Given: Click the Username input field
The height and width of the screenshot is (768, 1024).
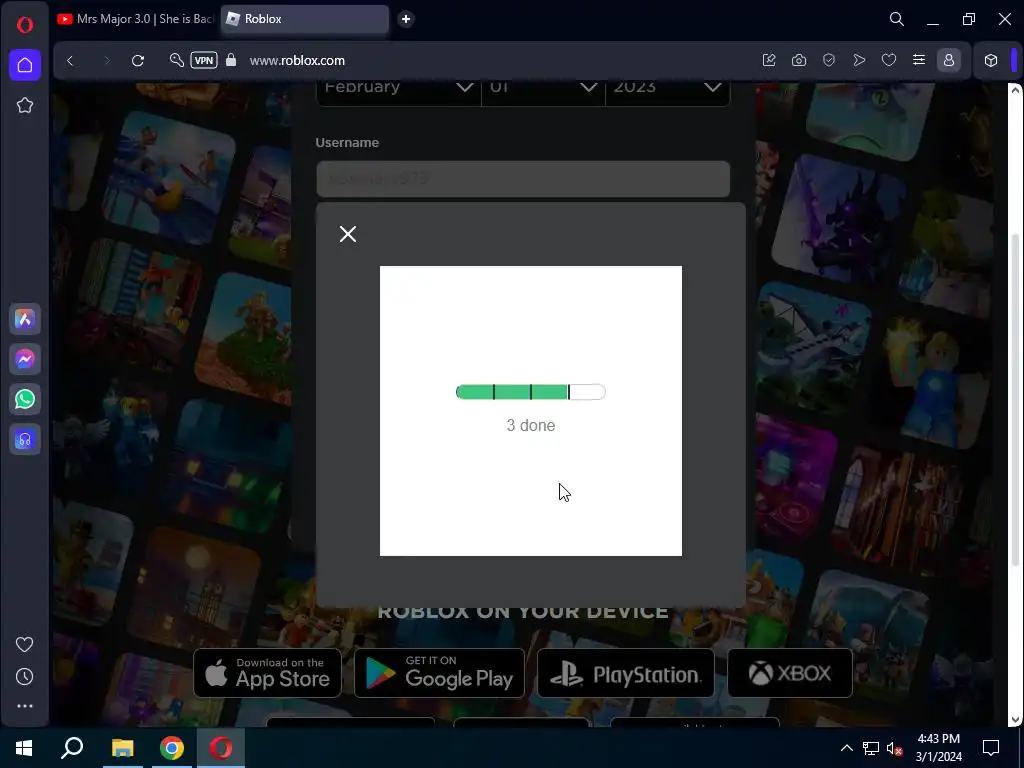Looking at the screenshot, I should (523, 179).
